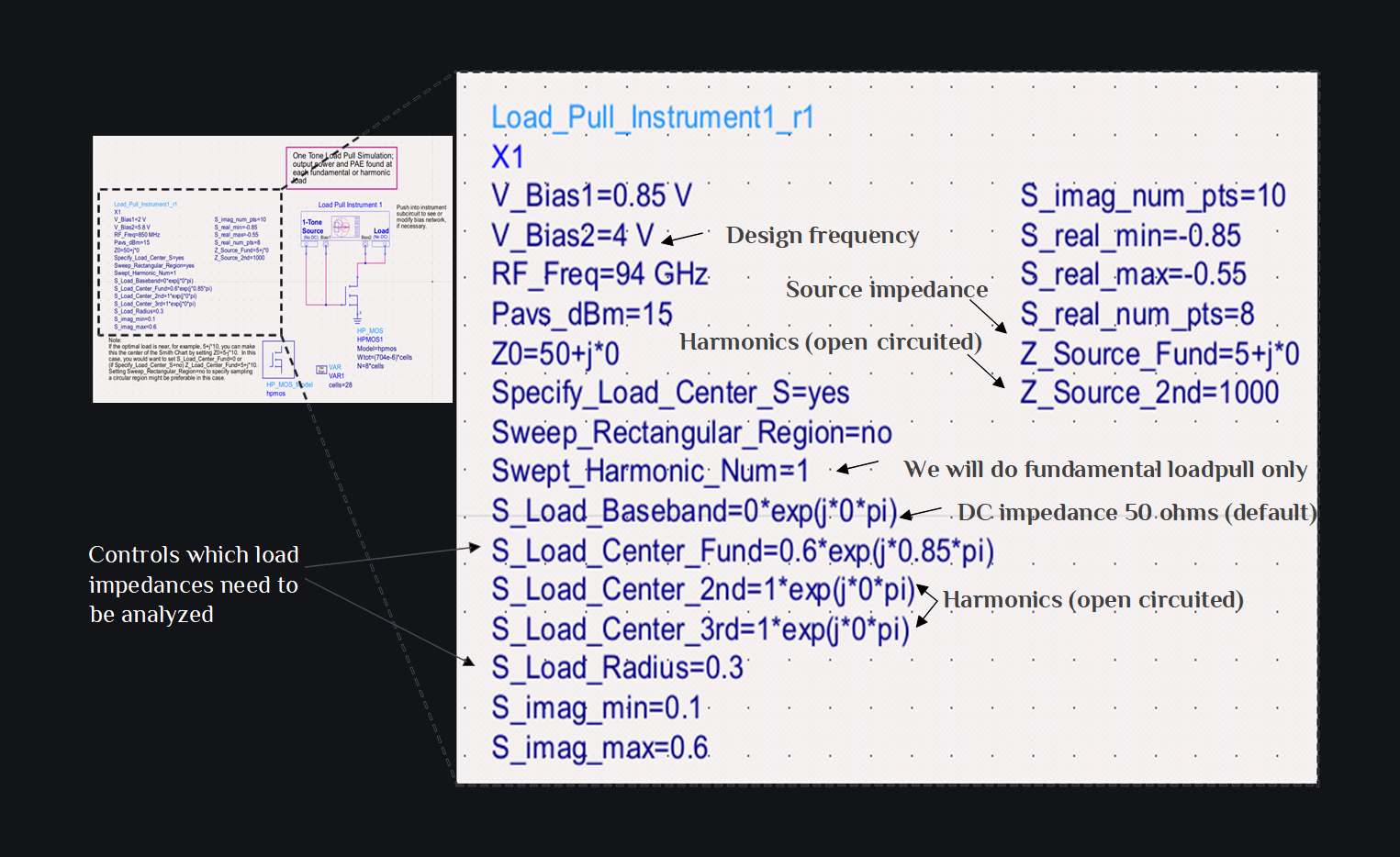Viewport: 1400px width, 857px height.
Task: Select 'S_Load_Baseband=0*exp(j*0*pi)' in enlarged view
Action: click(694, 511)
